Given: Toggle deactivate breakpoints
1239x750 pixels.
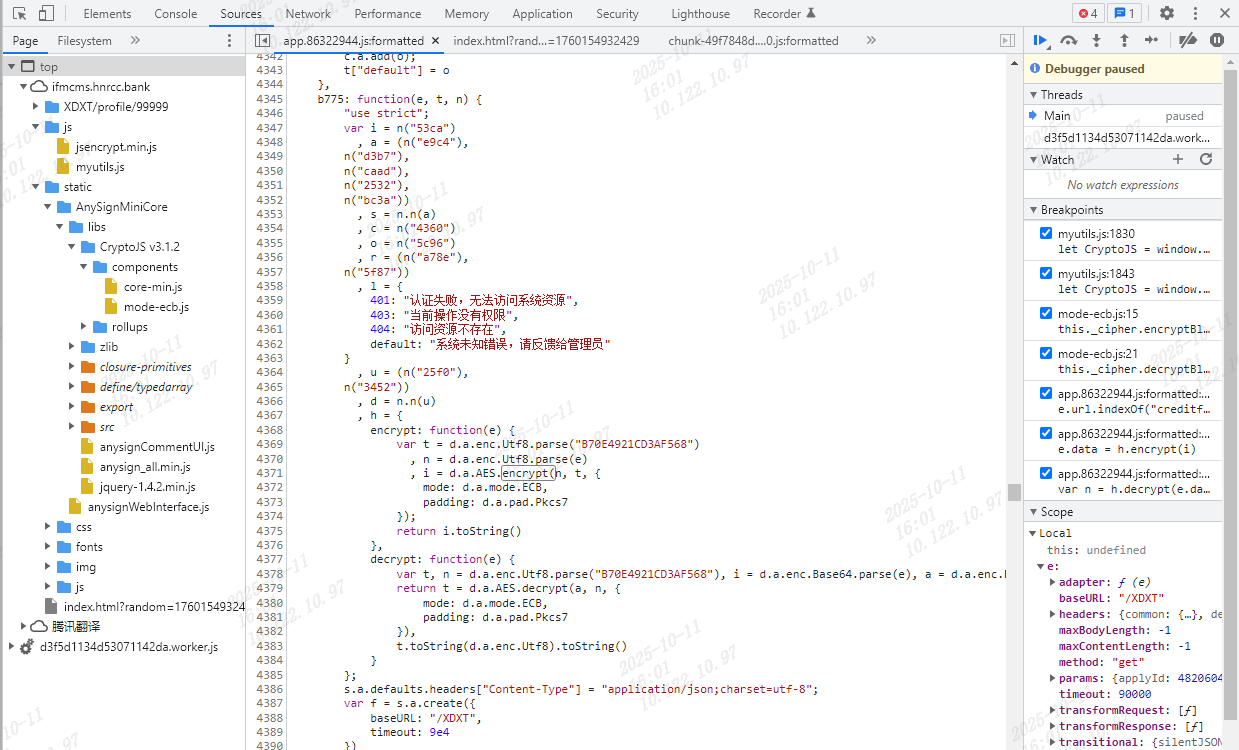Looking at the screenshot, I should tap(1188, 40).
